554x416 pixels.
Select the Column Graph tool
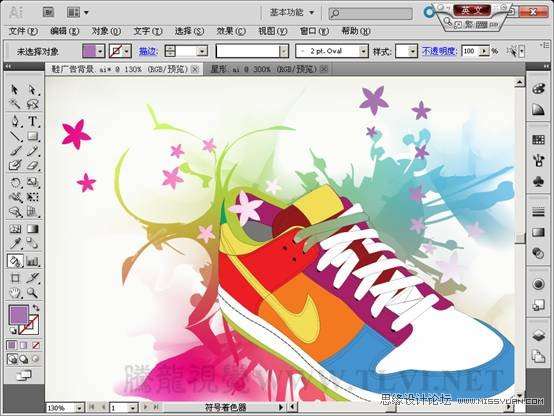pyautogui.click(x=32, y=262)
